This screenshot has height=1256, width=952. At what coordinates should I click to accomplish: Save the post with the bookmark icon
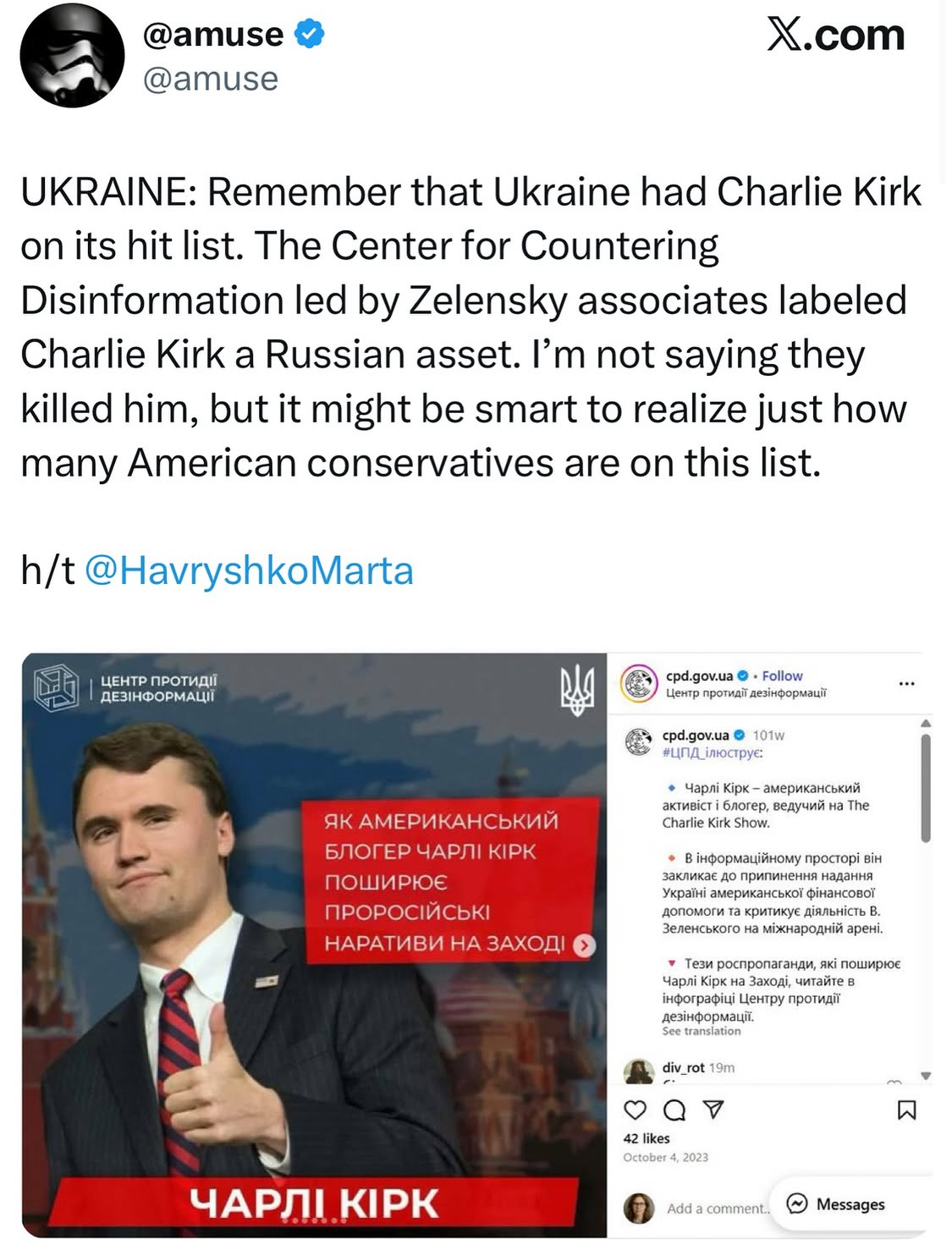coord(906,1110)
